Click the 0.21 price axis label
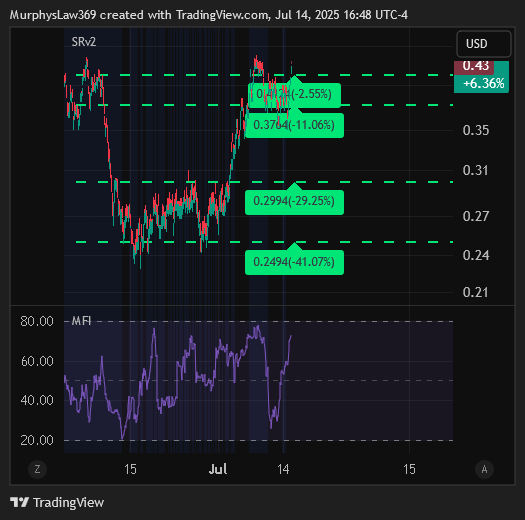Viewport: 525px width, 520px height. pos(475,292)
